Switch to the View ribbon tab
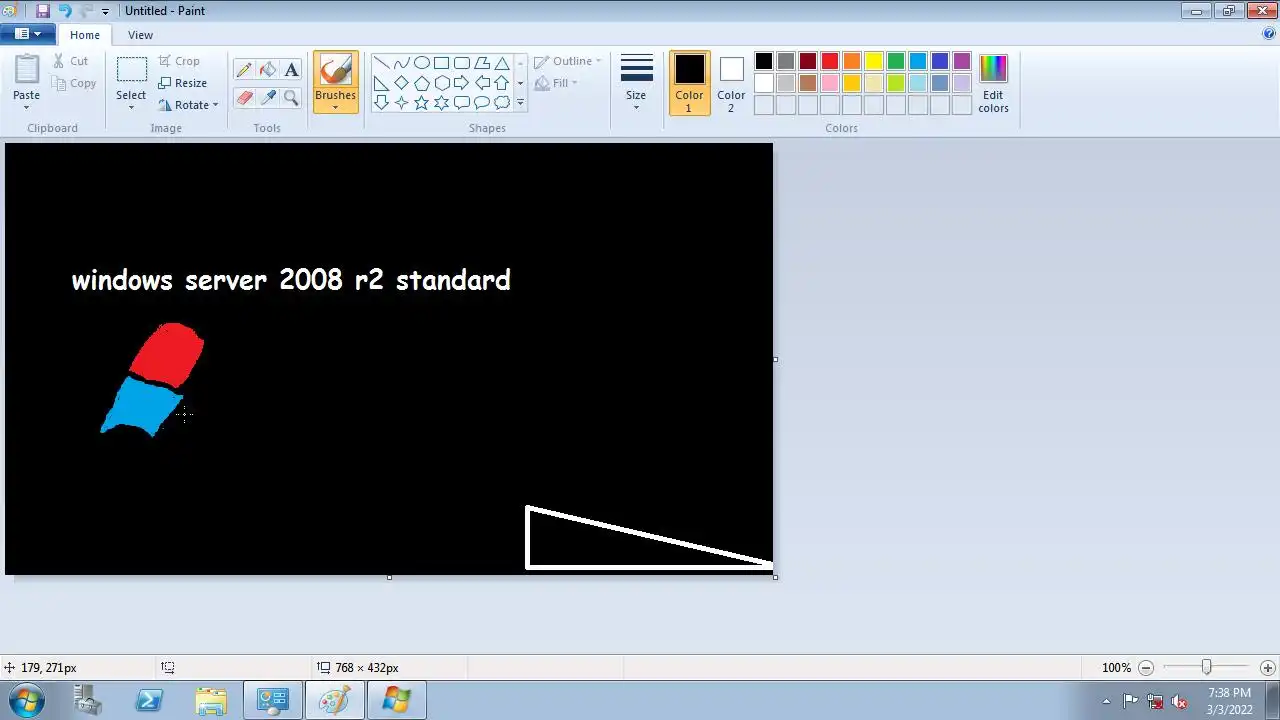This screenshot has height=720, width=1280. click(140, 35)
